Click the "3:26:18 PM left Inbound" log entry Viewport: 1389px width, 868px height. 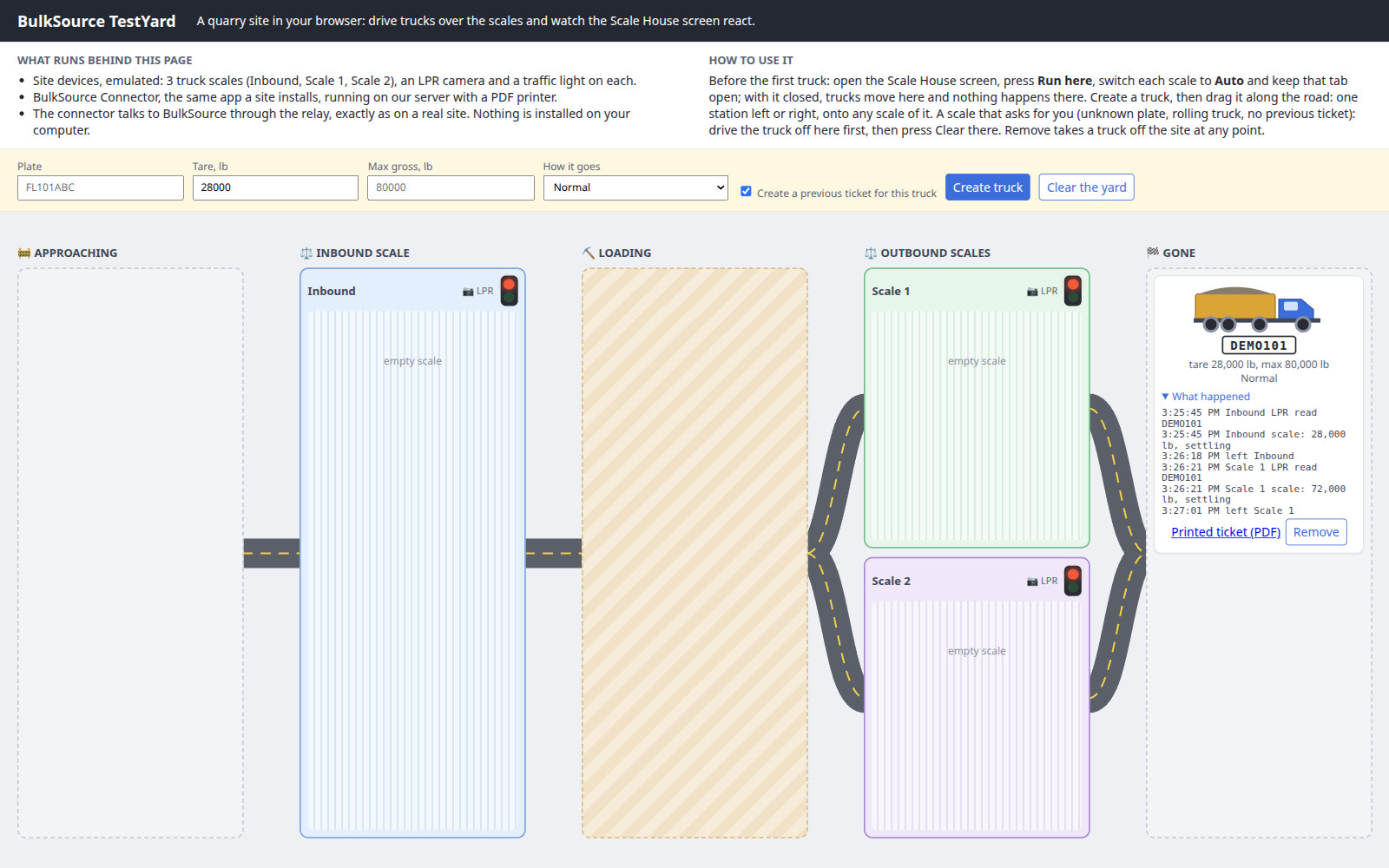pyautogui.click(x=1228, y=456)
